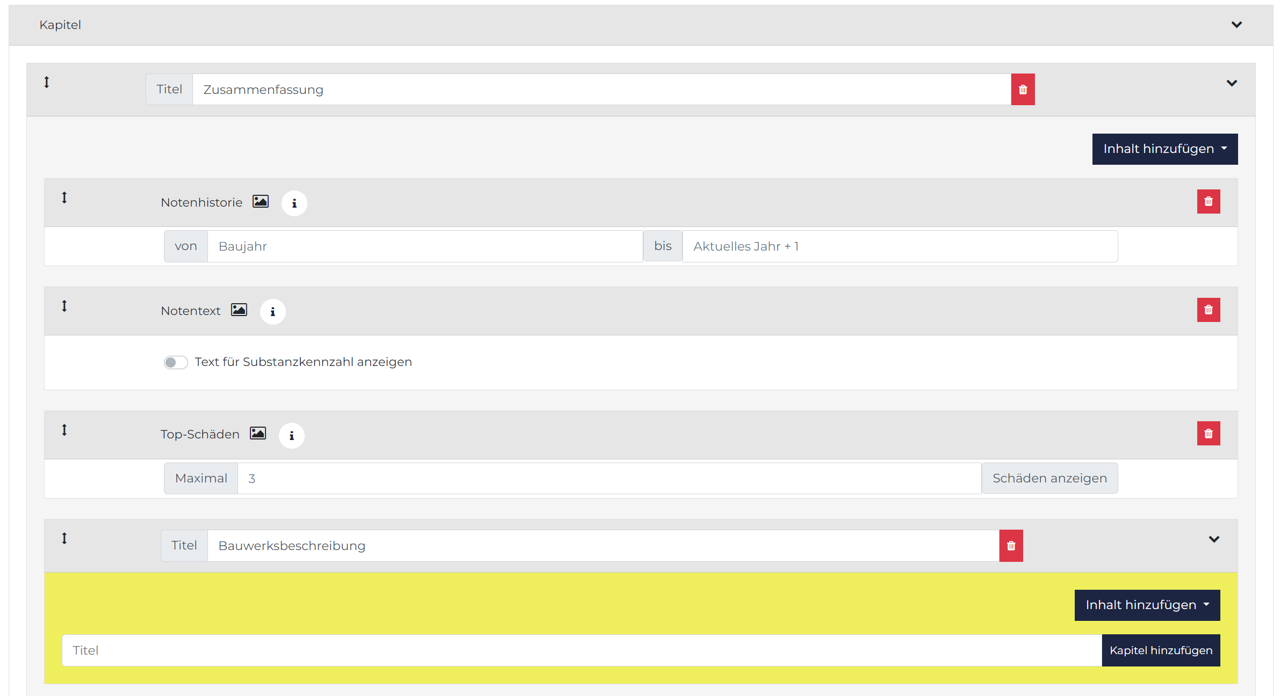
Task: Click the Notenhistorie info icon
Action: pyautogui.click(x=294, y=203)
